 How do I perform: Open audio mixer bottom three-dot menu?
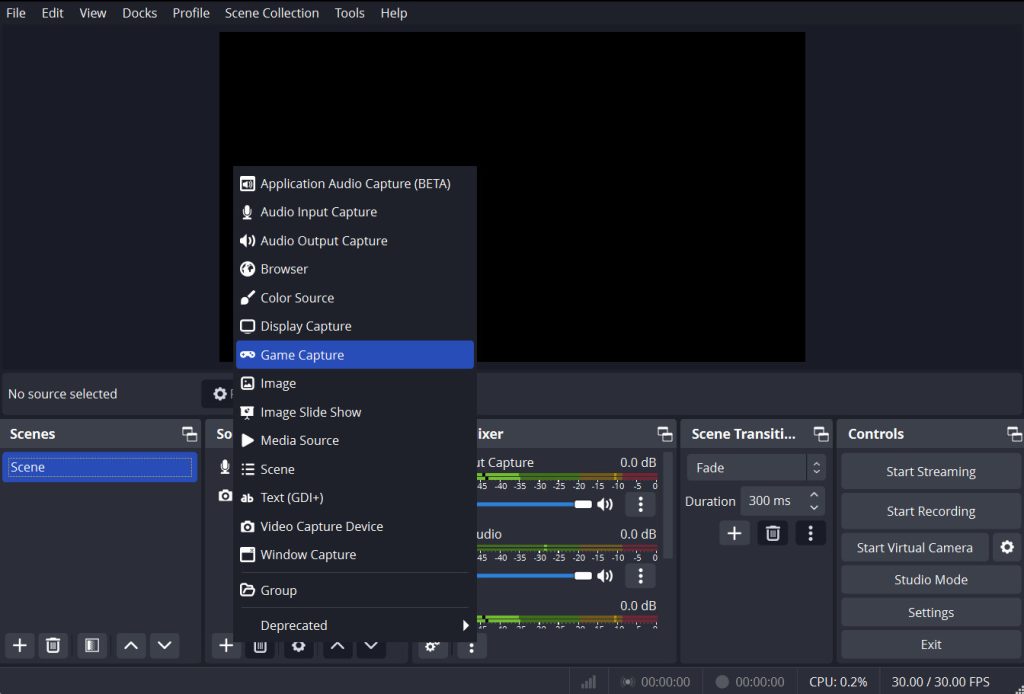coord(471,647)
